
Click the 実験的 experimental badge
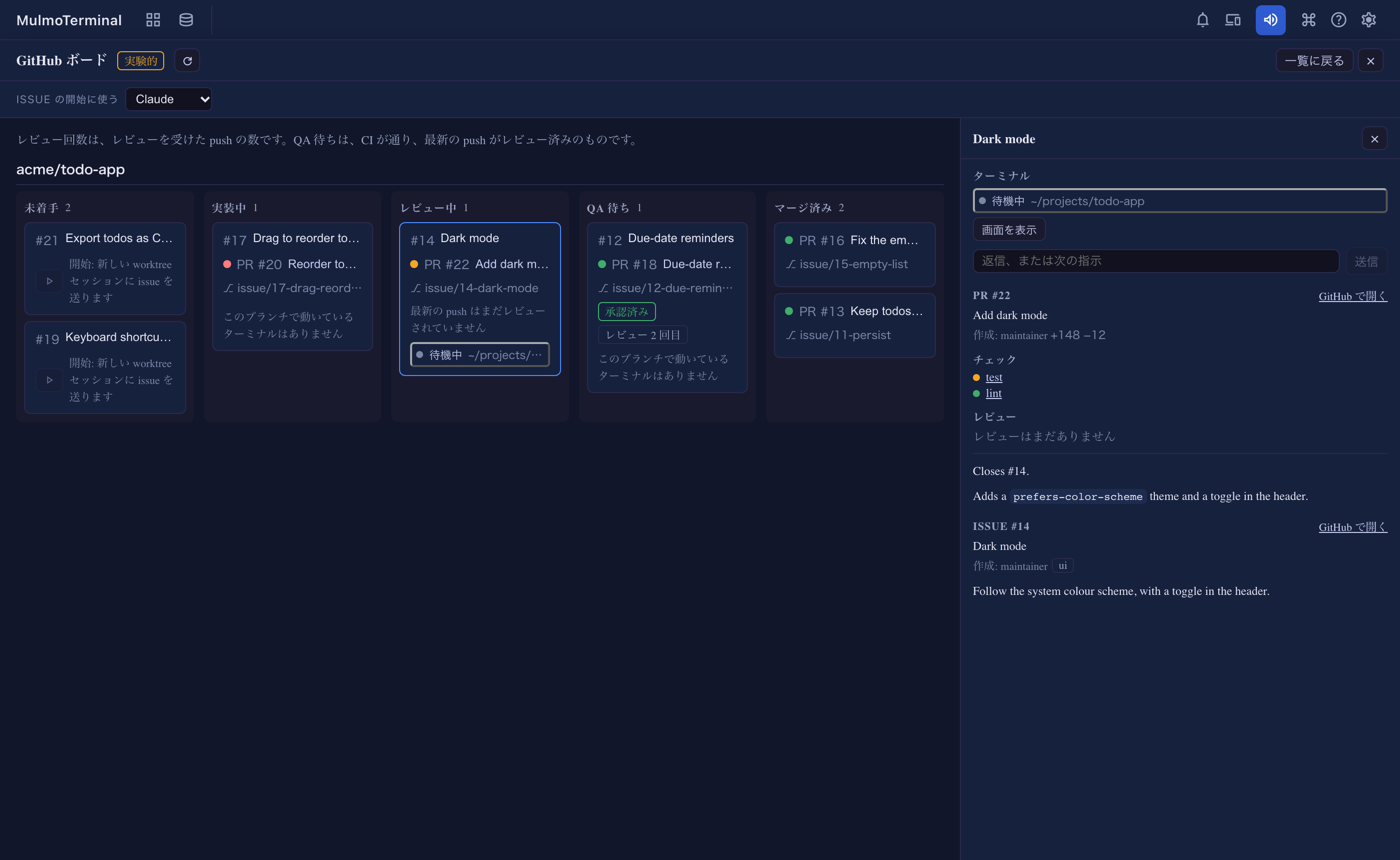141,61
